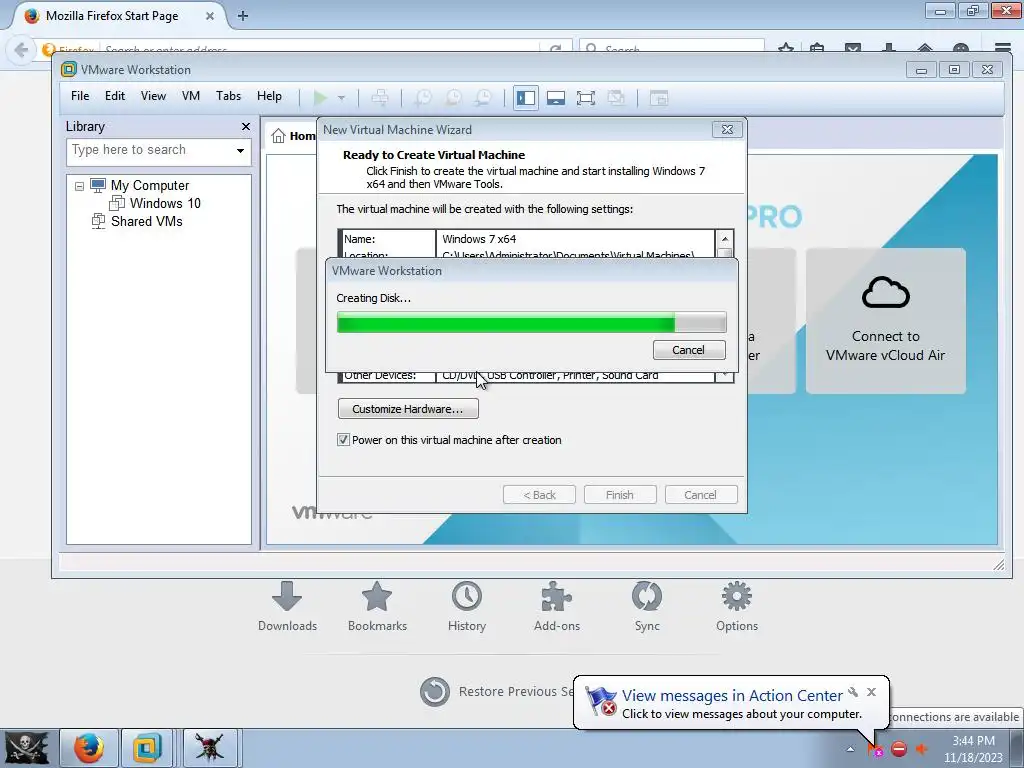Select My Computer in the Library

[150, 185]
